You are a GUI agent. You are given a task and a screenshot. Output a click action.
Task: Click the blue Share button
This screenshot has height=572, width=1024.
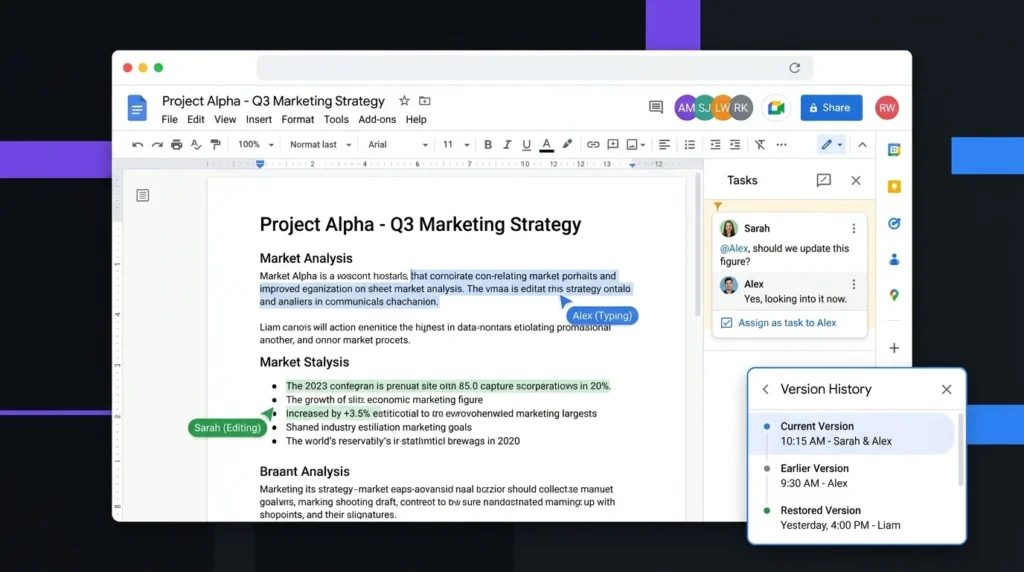coord(831,108)
